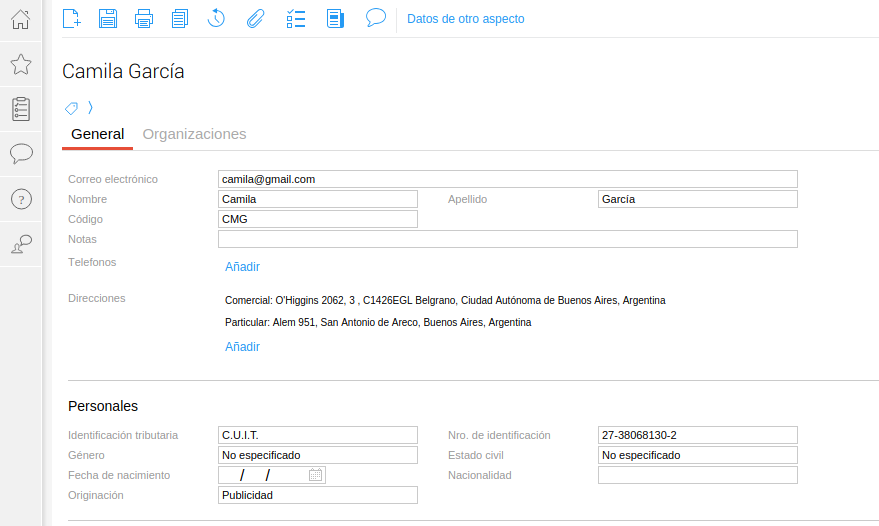Open the task clipboard sidebar icon

point(21,109)
